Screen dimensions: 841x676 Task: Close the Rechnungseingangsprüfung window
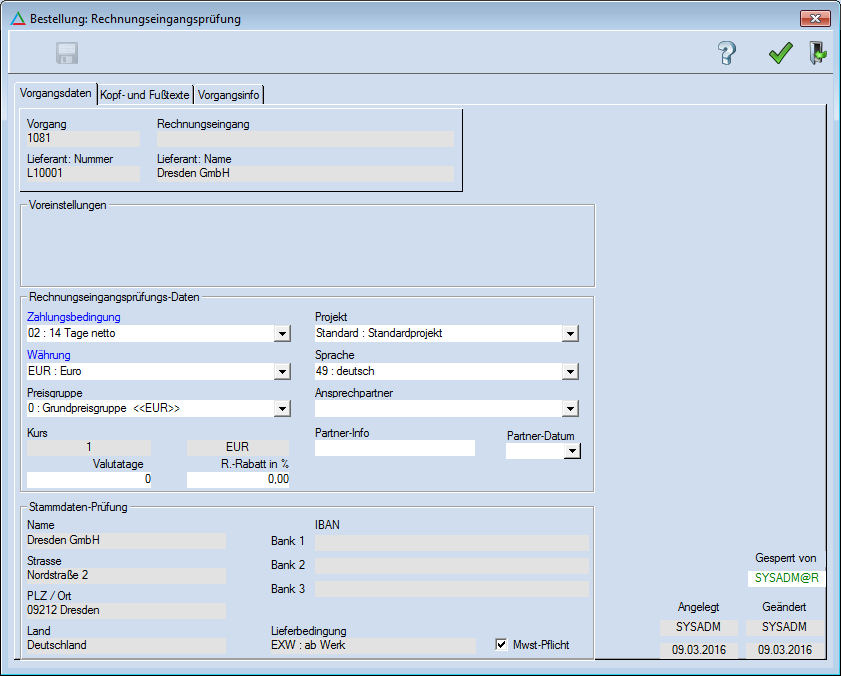pos(814,19)
